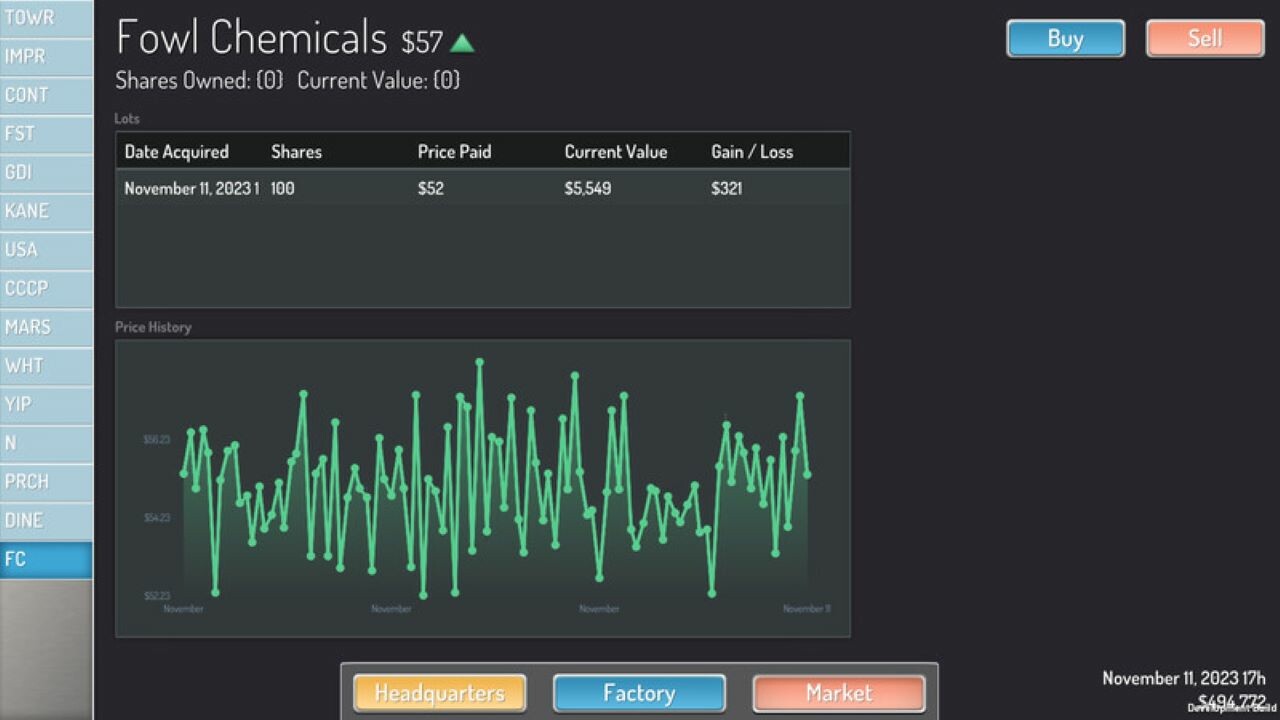The height and width of the screenshot is (720, 1280).
Task: Choose the CONT ticker from list
Action: point(46,95)
